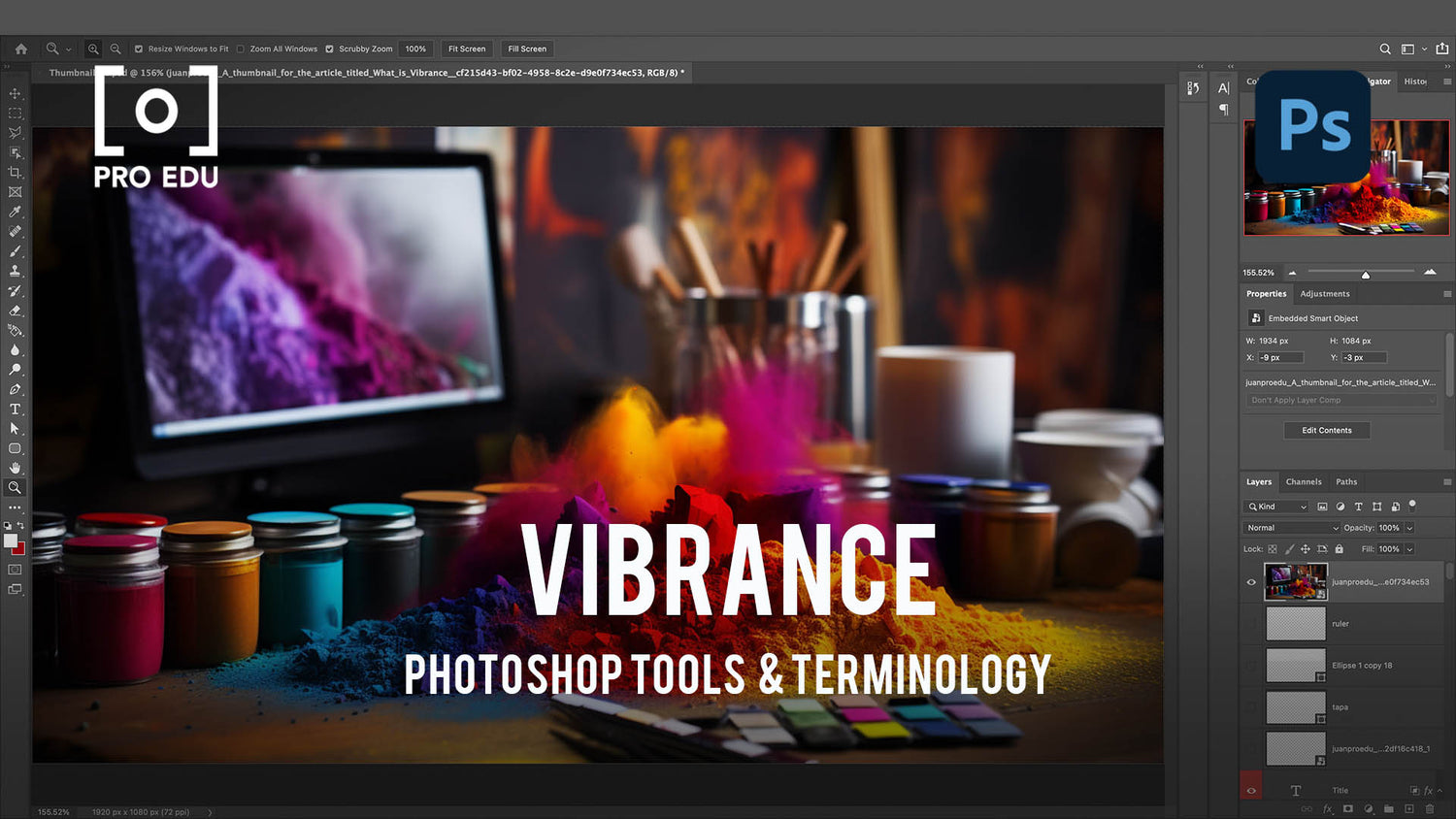The height and width of the screenshot is (819, 1456).
Task: Select the Horizontal Type tool
Action: click(15, 409)
